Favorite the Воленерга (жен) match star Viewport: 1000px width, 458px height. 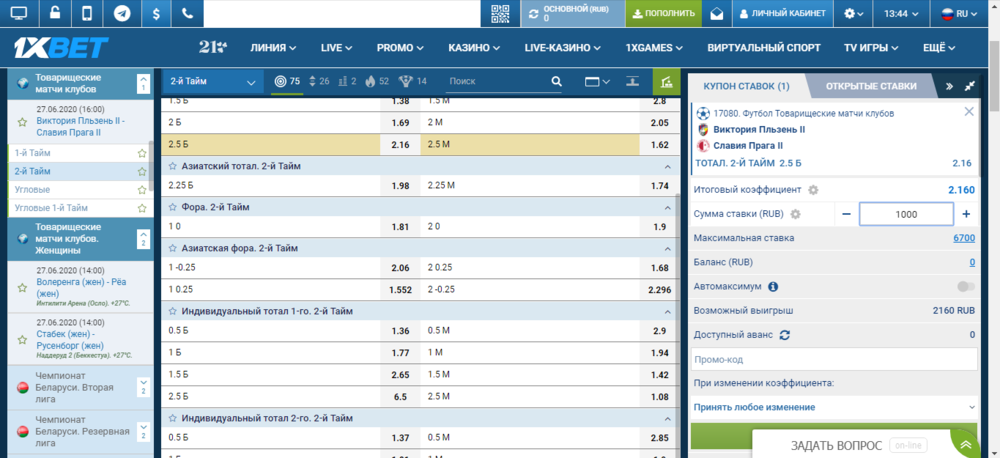click(22, 288)
